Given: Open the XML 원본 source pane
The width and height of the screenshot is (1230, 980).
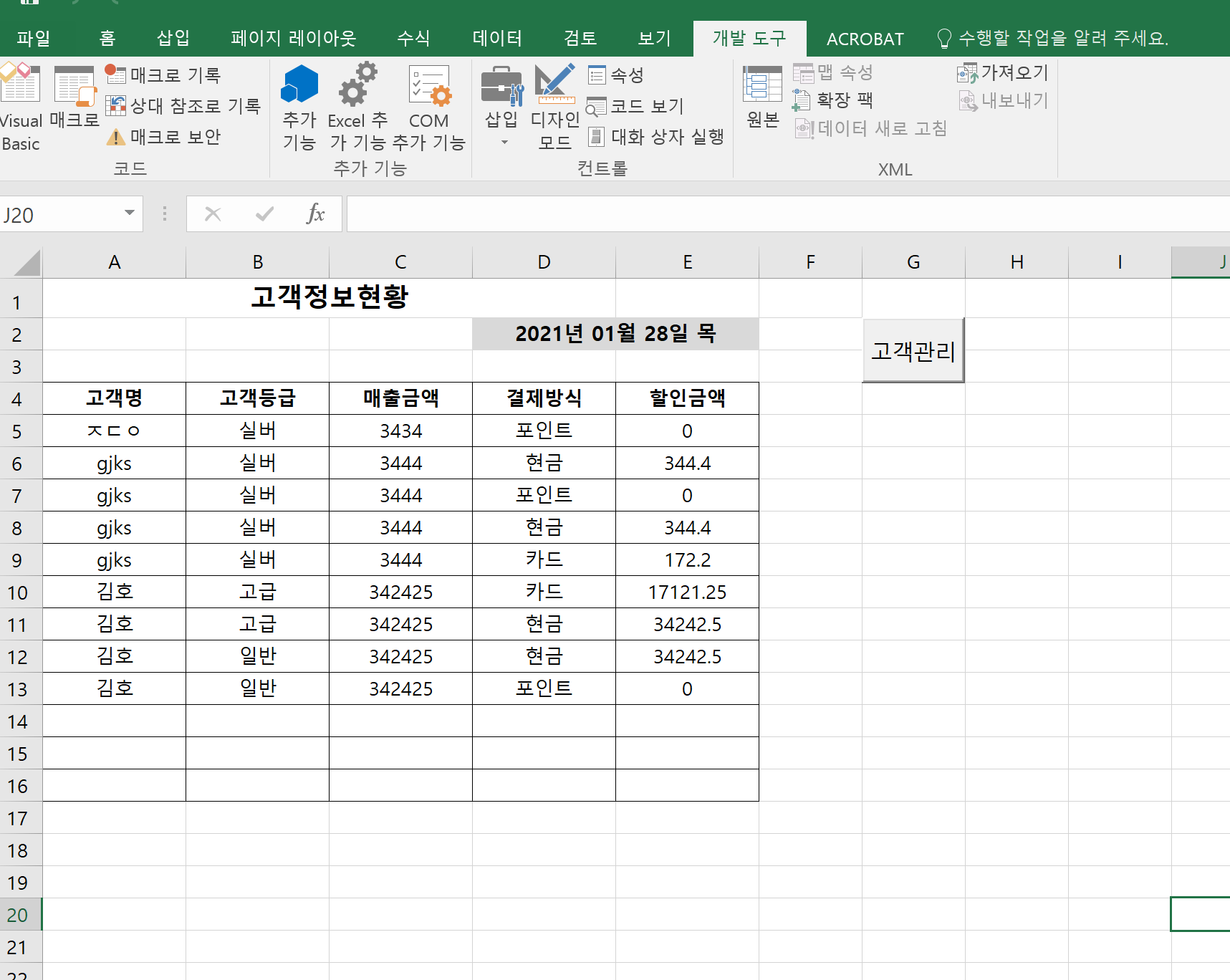Looking at the screenshot, I should [762, 97].
